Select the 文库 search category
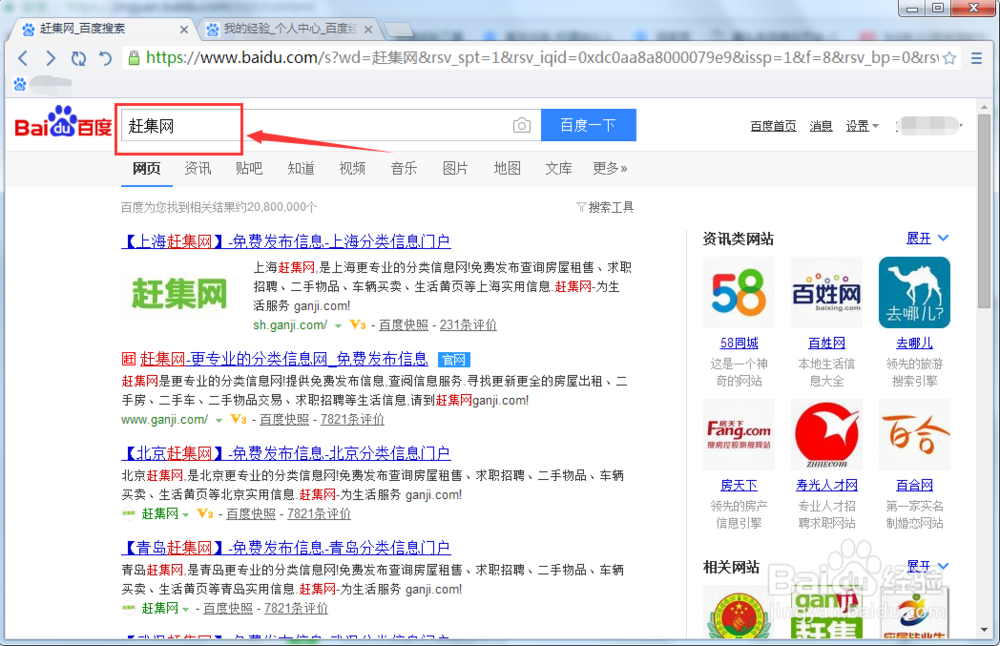 [x=559, y=168]
